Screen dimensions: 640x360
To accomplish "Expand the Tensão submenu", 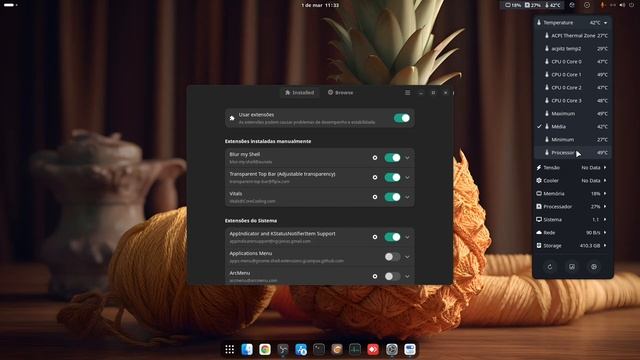I will coord(572,167).
